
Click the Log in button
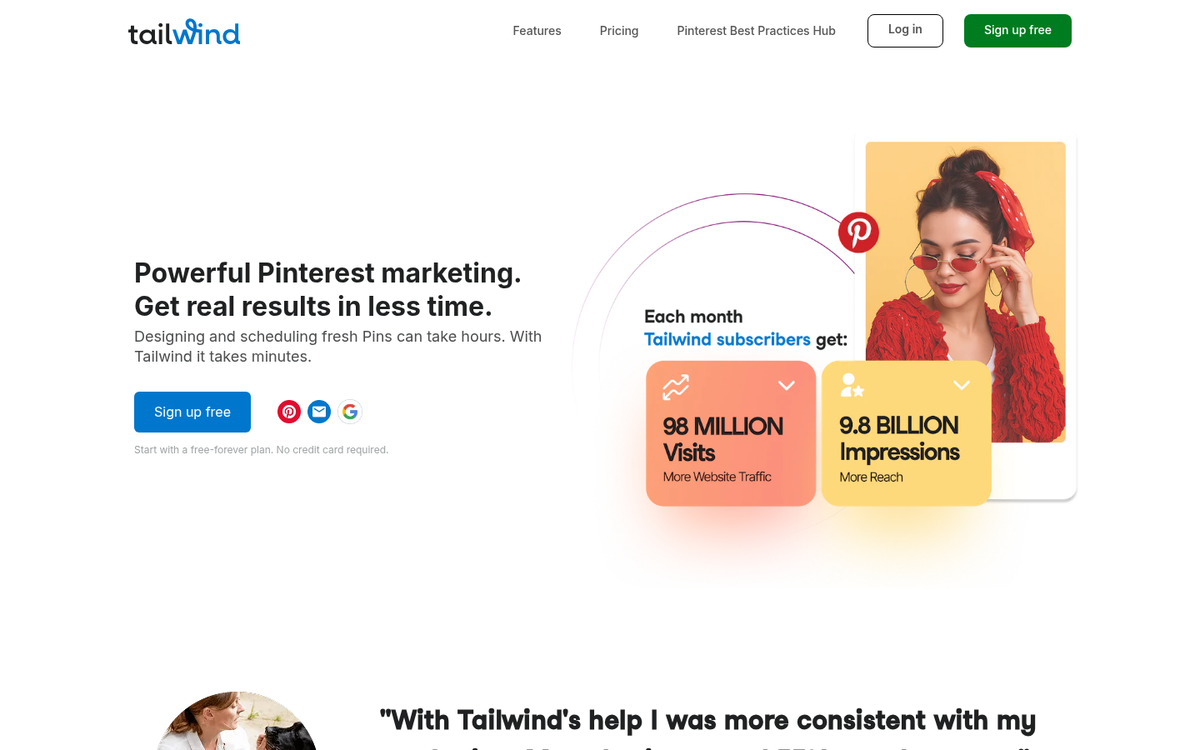(x=905, y=30)
